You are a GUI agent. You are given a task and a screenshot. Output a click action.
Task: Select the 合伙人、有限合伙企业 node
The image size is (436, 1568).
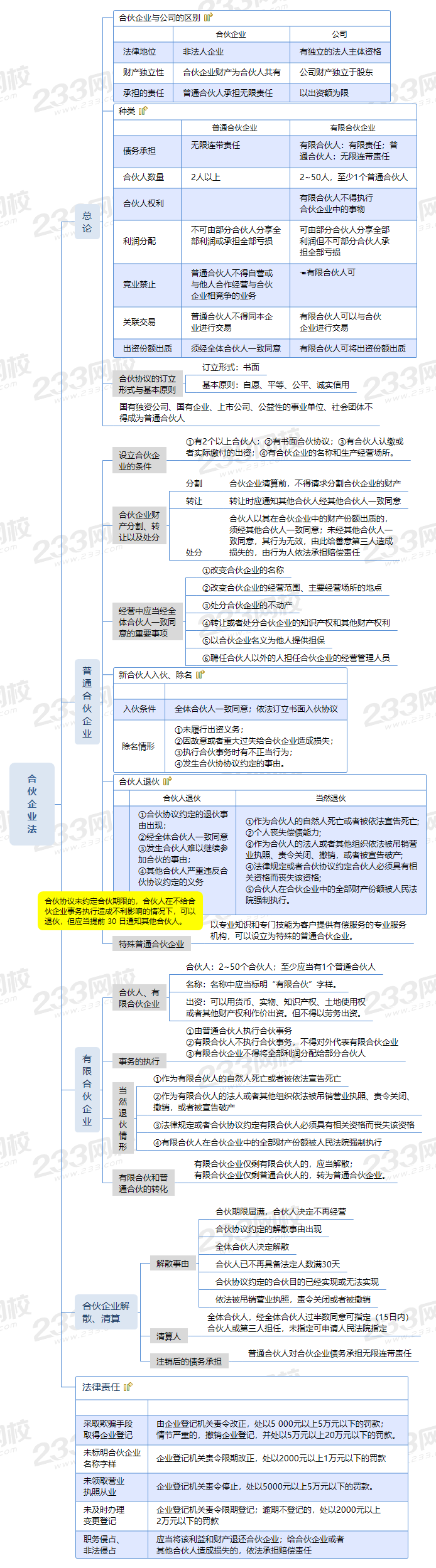tap(139, 998)
